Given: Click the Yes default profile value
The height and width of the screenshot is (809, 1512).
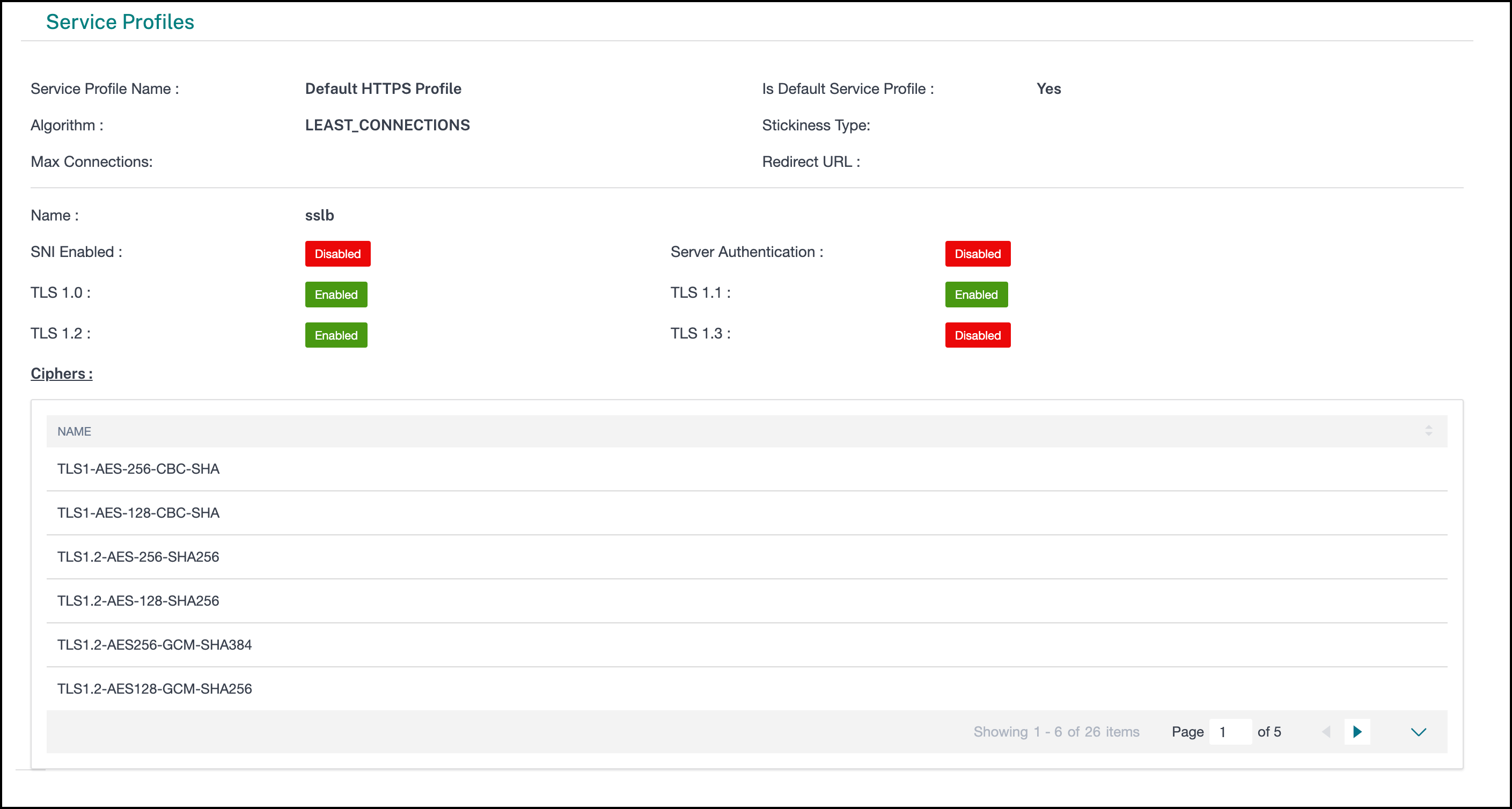Looking at the screenshot, I should (x=1048, y=89).
